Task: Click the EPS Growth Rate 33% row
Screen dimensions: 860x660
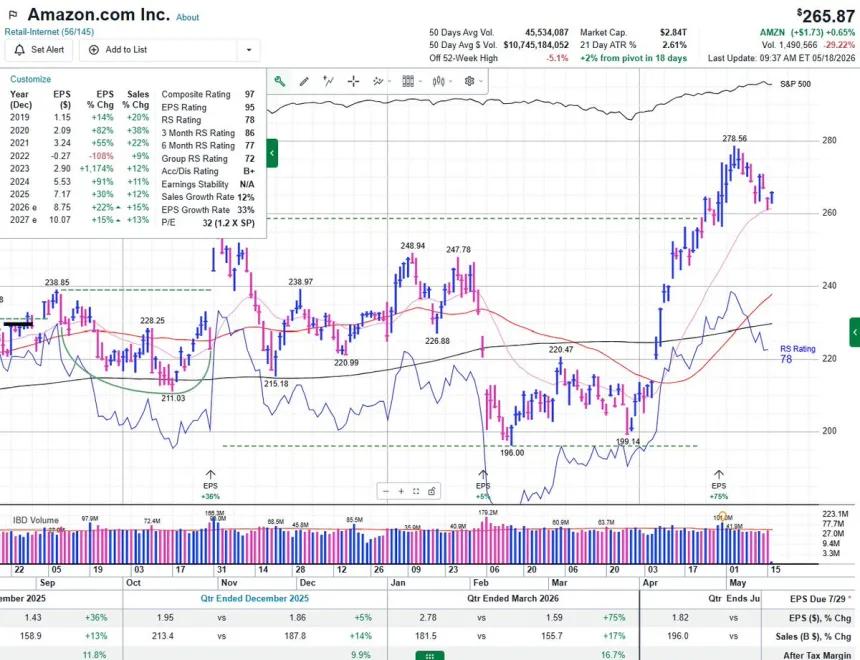Action: [x=208, y=210]
